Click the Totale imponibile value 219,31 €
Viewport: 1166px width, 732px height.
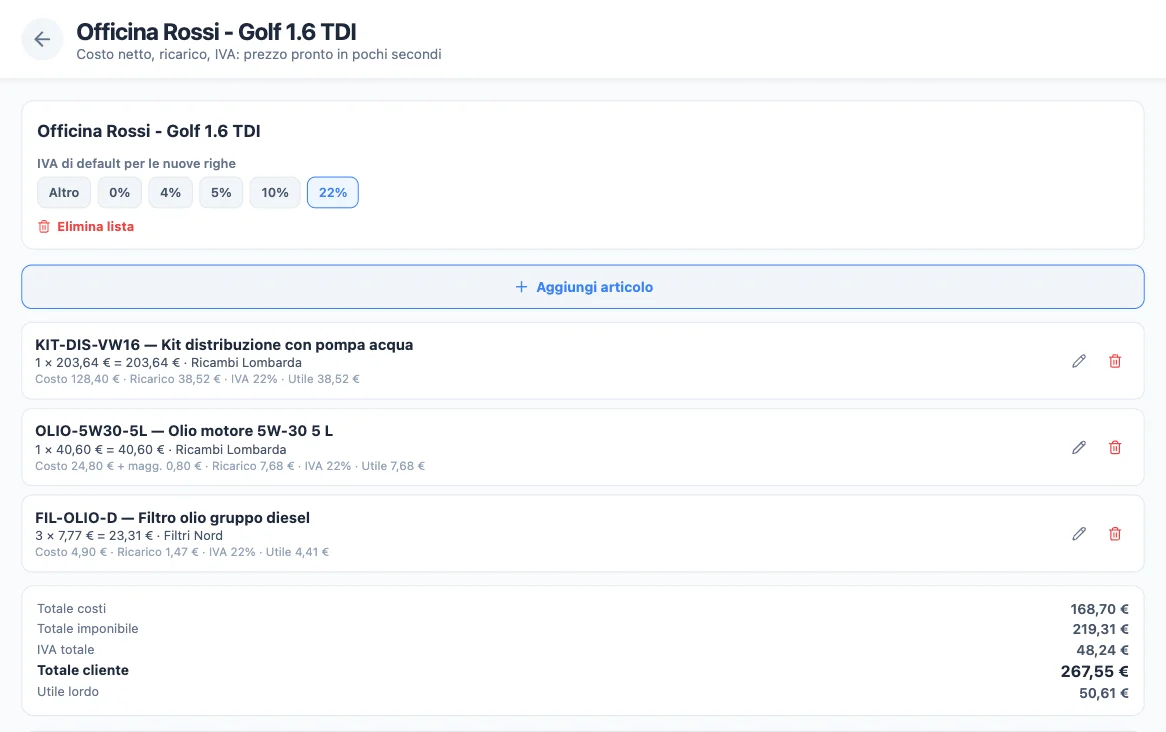[x=1101, y=629]
